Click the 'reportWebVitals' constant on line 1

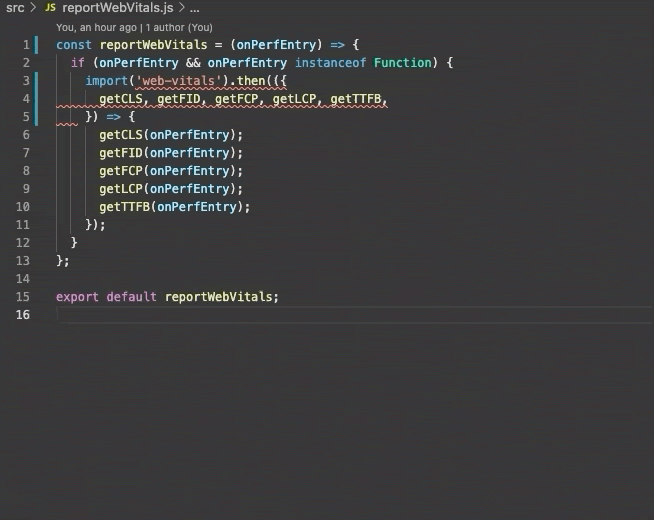coord(153,45)
